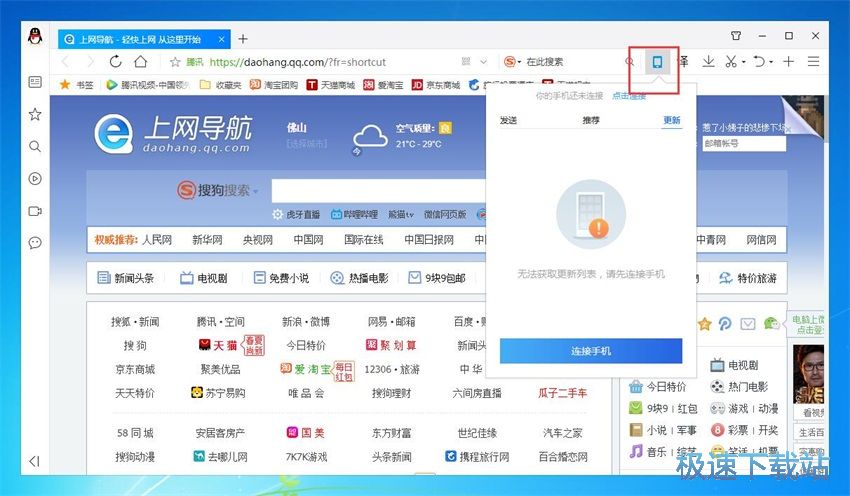Open the sidebar search icon
This screenshot has width=850, height=496.
(35, 146)
